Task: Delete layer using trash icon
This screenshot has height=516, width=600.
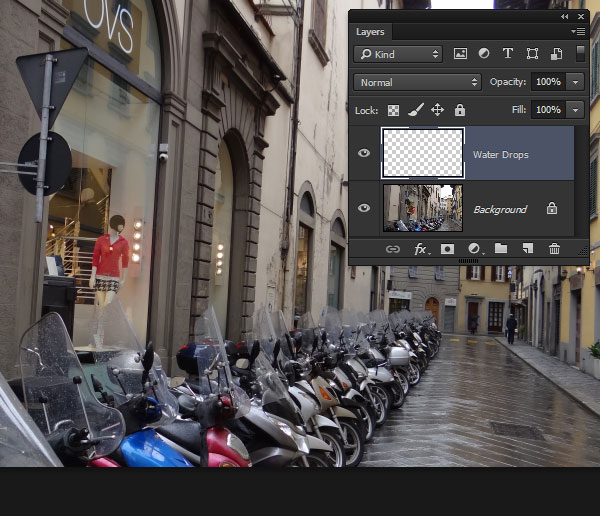Action: pyautogui.click(x=554, y=248)
